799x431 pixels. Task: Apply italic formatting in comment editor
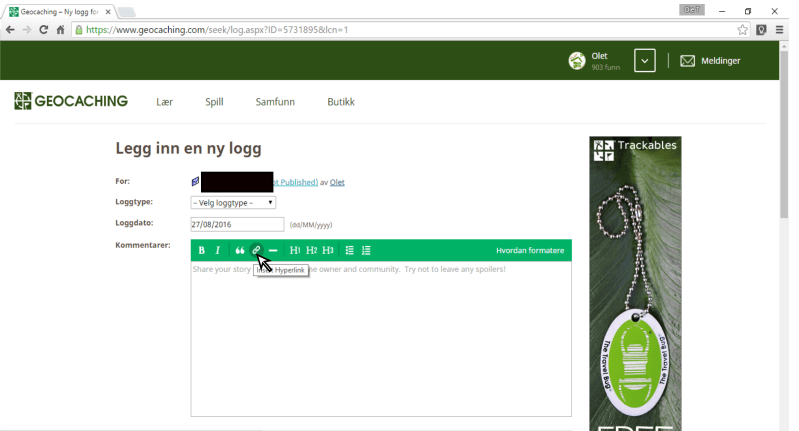(x=218, y=250)
